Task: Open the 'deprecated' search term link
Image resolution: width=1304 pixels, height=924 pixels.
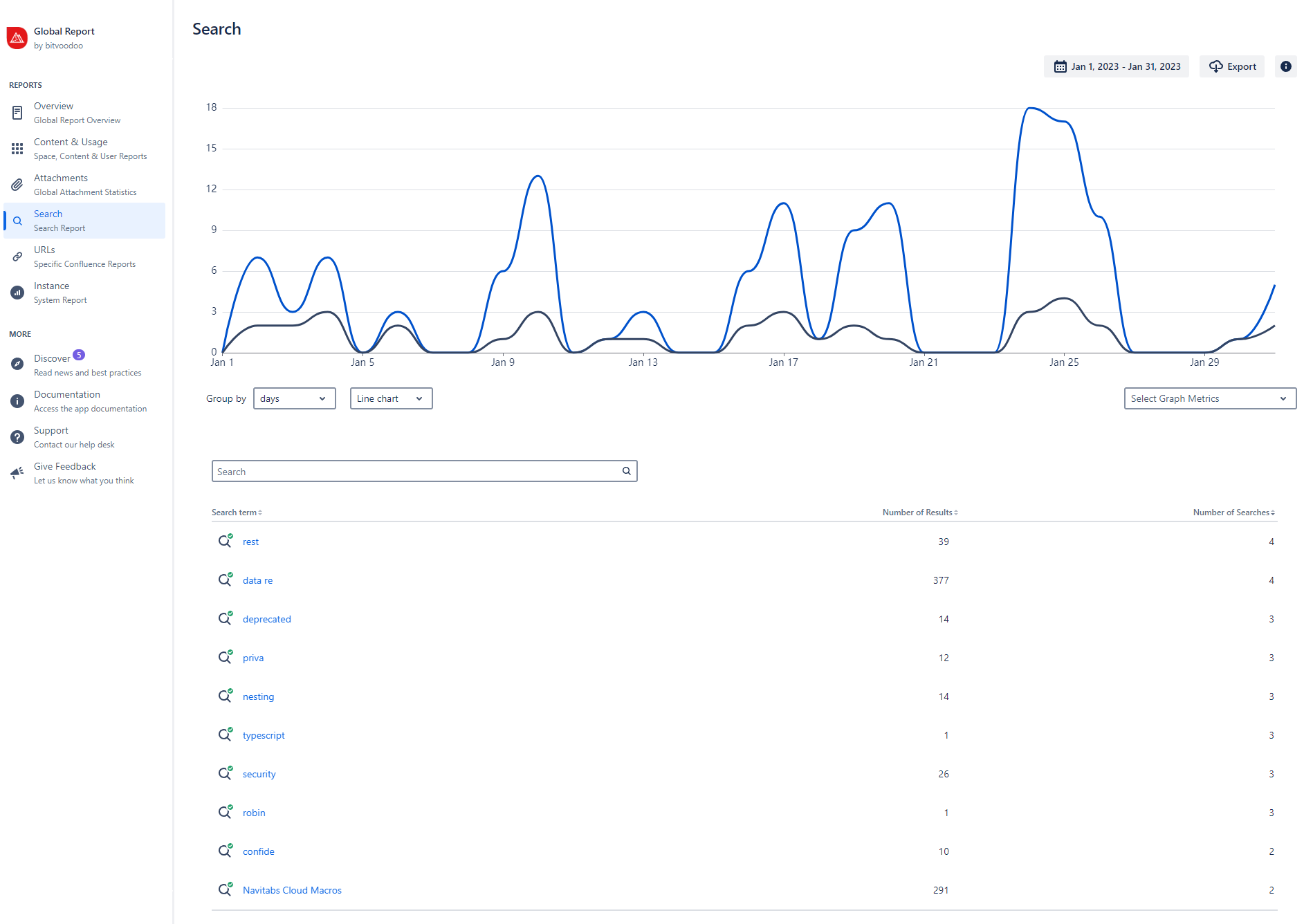Action: [266, 619]
